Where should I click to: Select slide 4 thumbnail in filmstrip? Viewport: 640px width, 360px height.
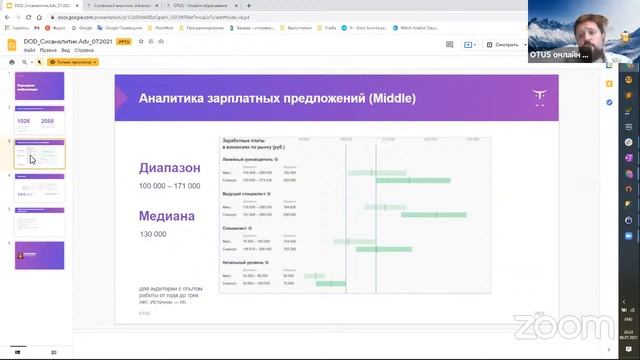click(40, 188)
